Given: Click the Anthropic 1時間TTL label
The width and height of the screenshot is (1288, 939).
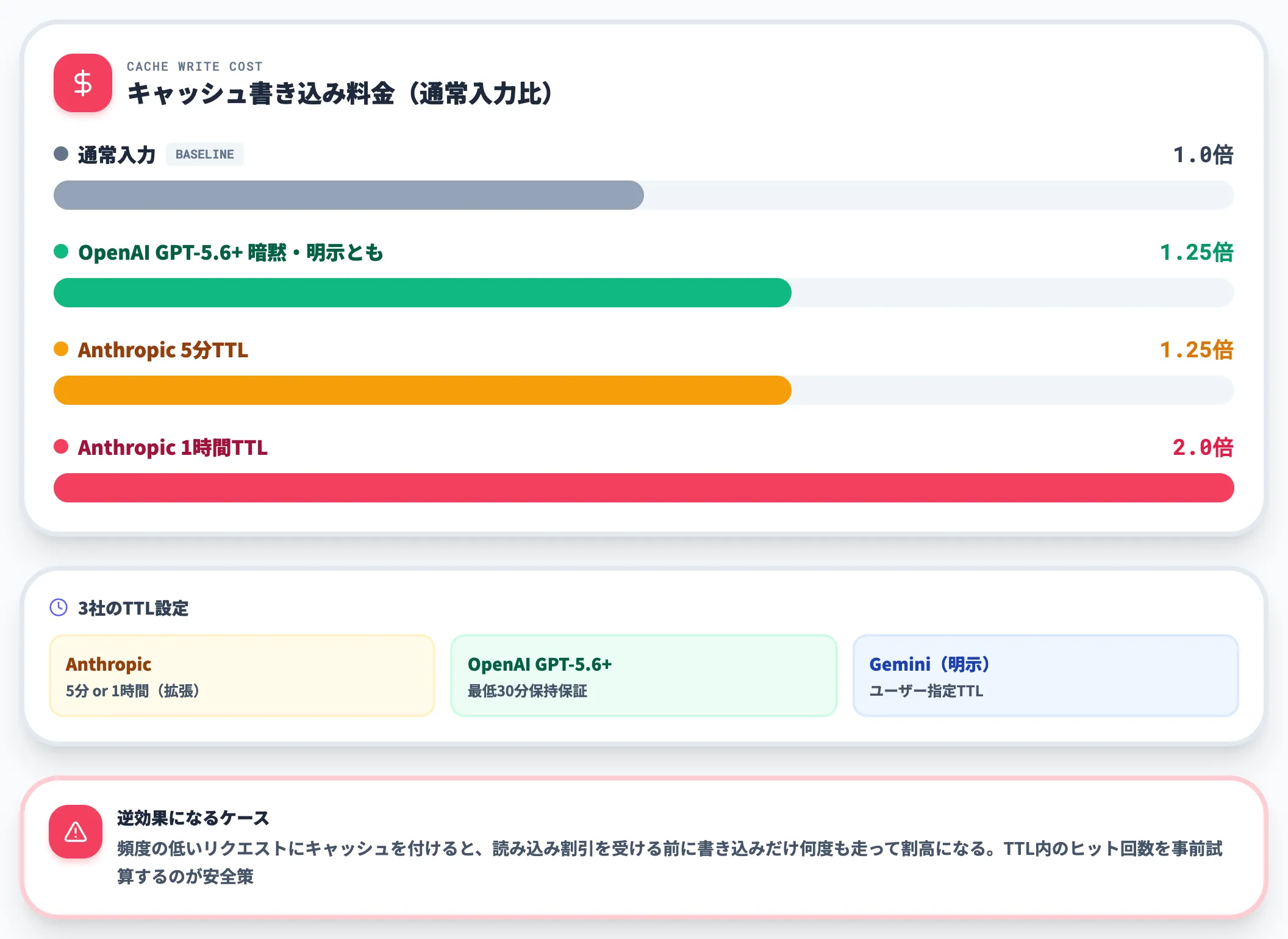Looking at the screenshot, I should 173,448.
